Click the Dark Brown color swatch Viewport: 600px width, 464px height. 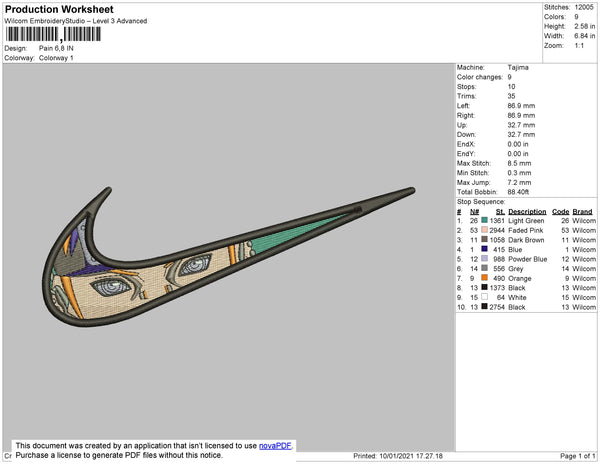484,239
